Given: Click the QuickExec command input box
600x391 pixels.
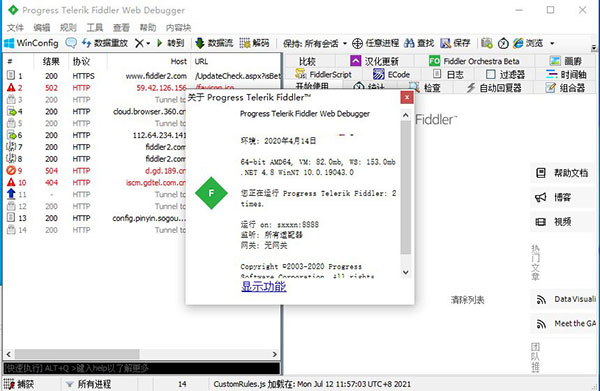Looking at the screenshot, I should point(142,368).
